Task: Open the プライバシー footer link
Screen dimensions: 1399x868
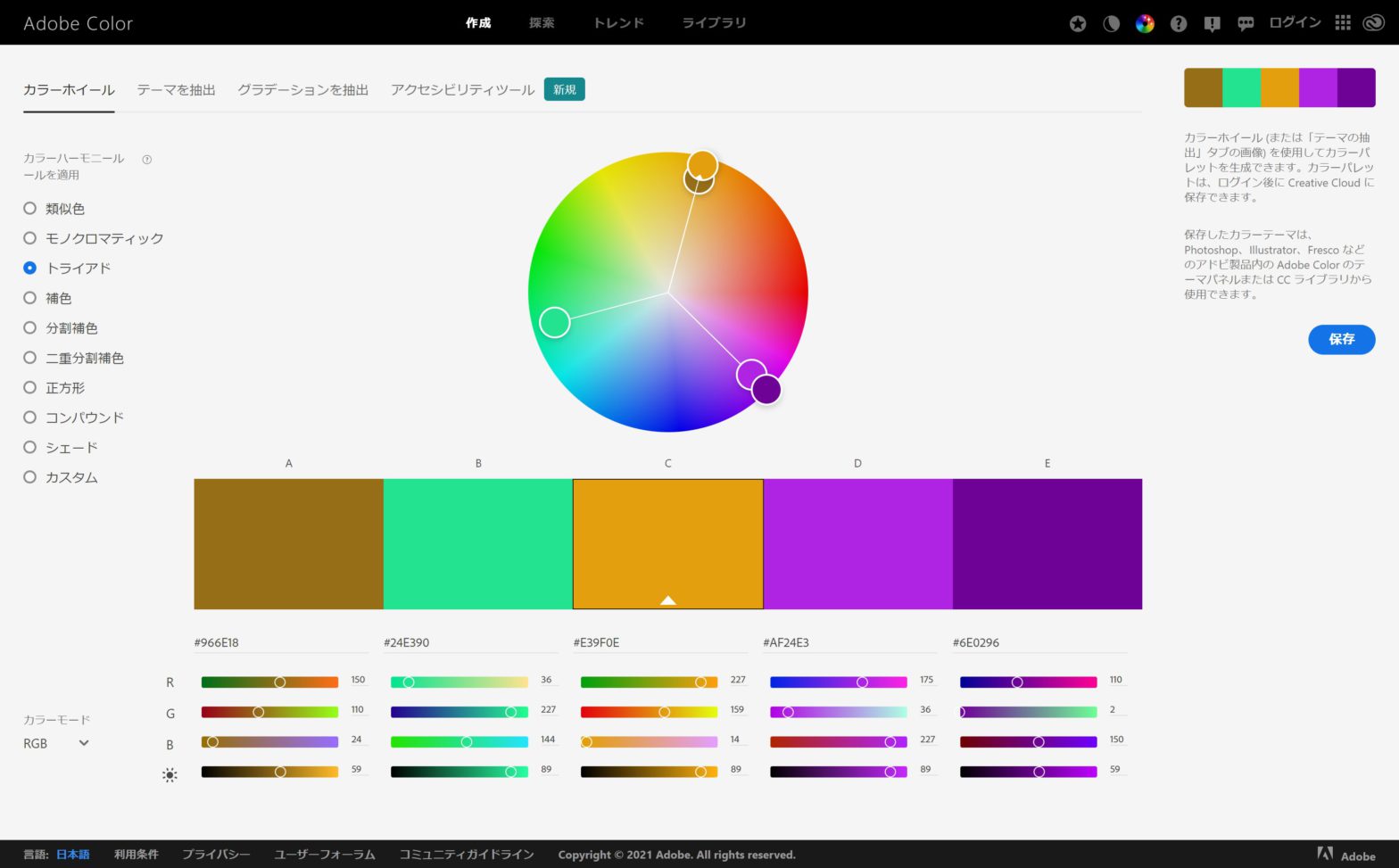Action: [216, 855]
